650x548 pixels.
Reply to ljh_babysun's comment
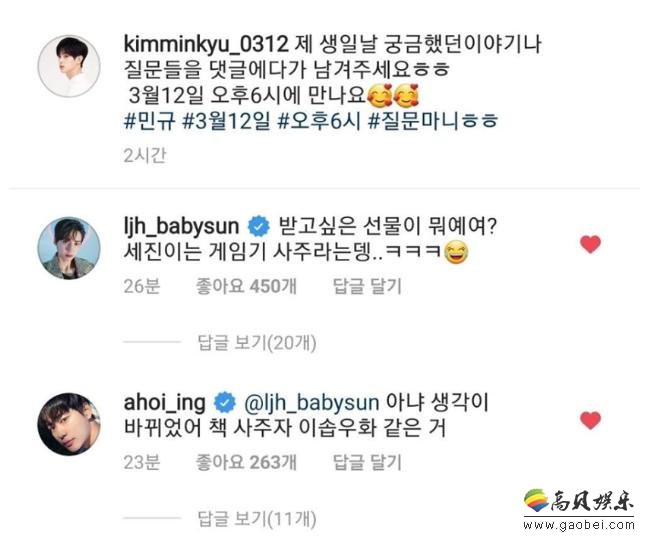pyautogui.click(x=367, y=286)
